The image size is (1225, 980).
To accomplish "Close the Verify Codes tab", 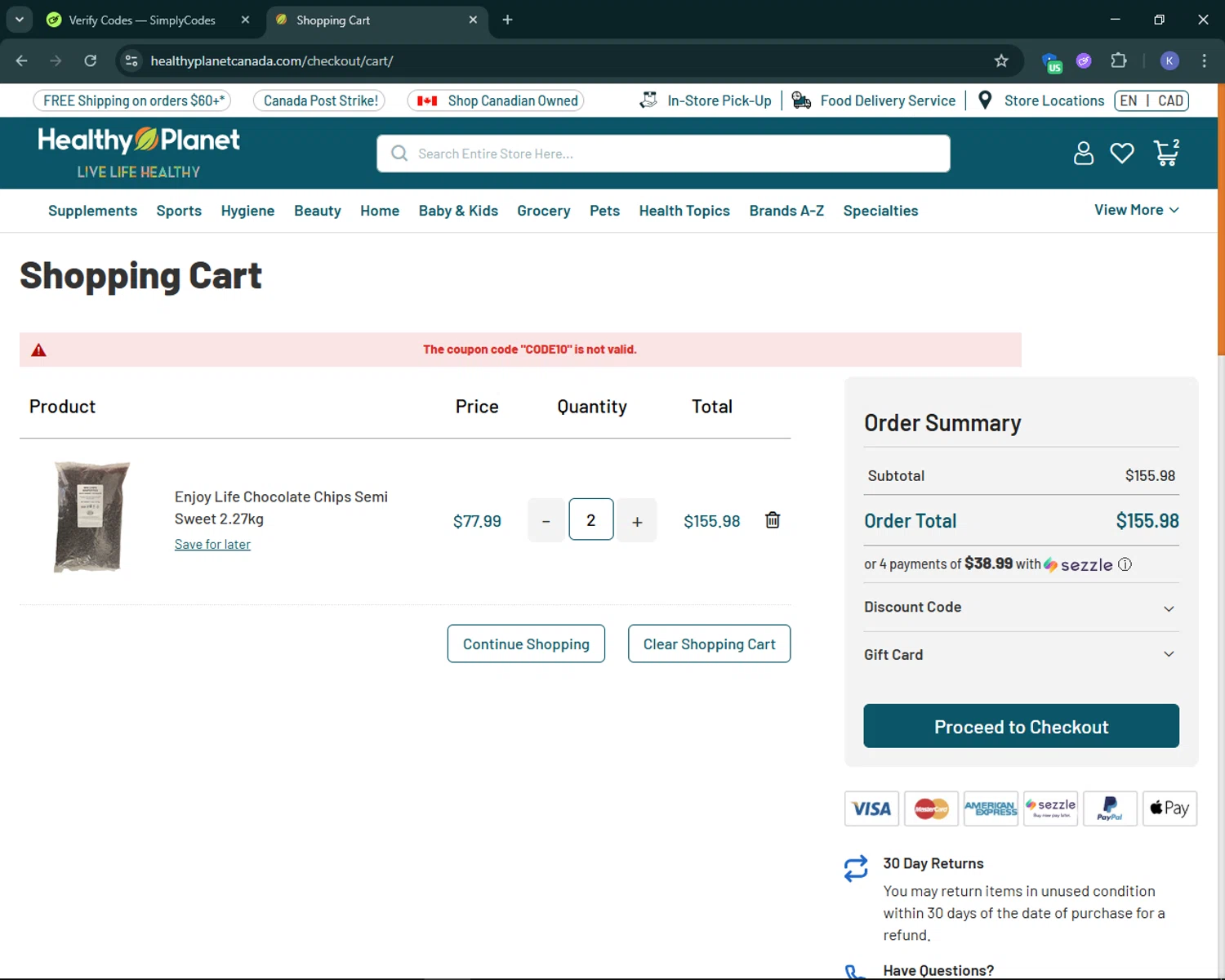I will point(245,20).
